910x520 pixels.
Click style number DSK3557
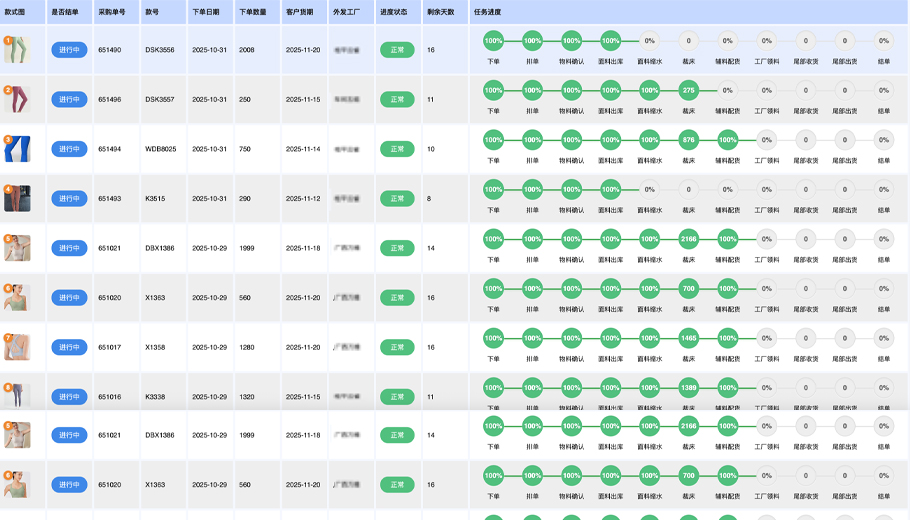159,99
